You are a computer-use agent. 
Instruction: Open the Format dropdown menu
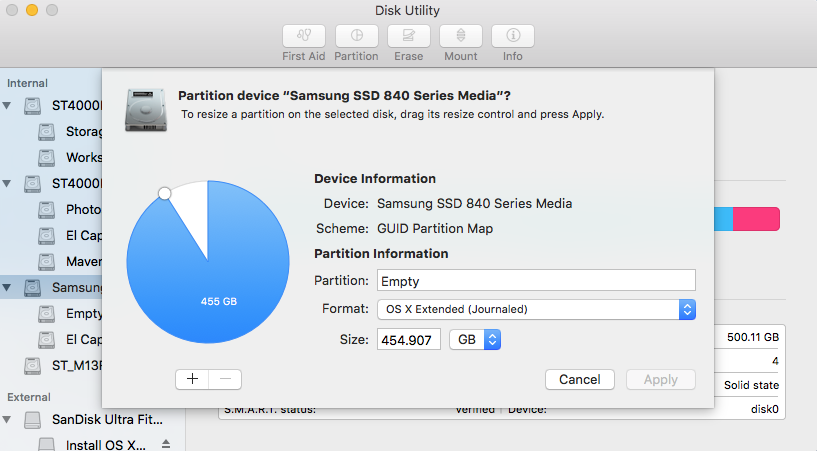[536, 309]
